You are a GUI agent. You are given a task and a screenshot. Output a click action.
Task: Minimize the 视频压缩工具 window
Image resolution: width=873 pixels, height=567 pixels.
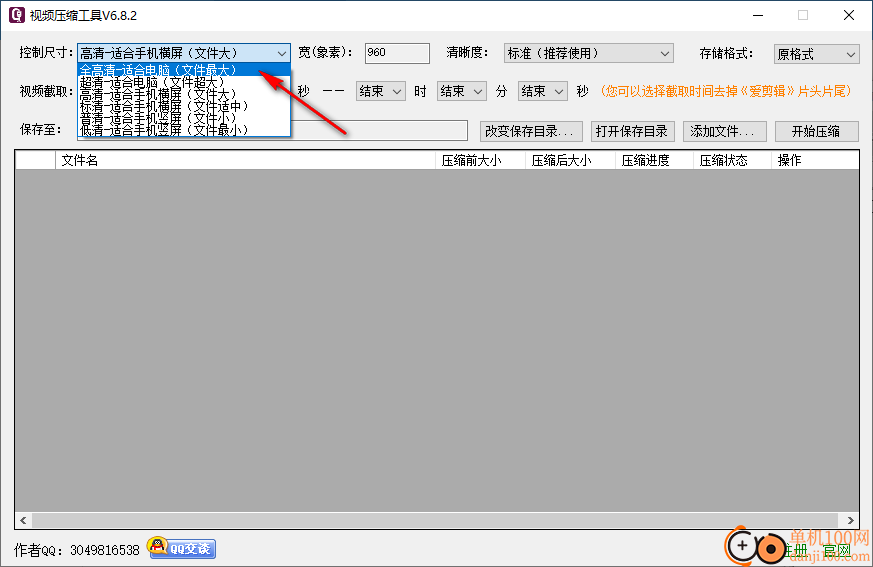[758, 16]
